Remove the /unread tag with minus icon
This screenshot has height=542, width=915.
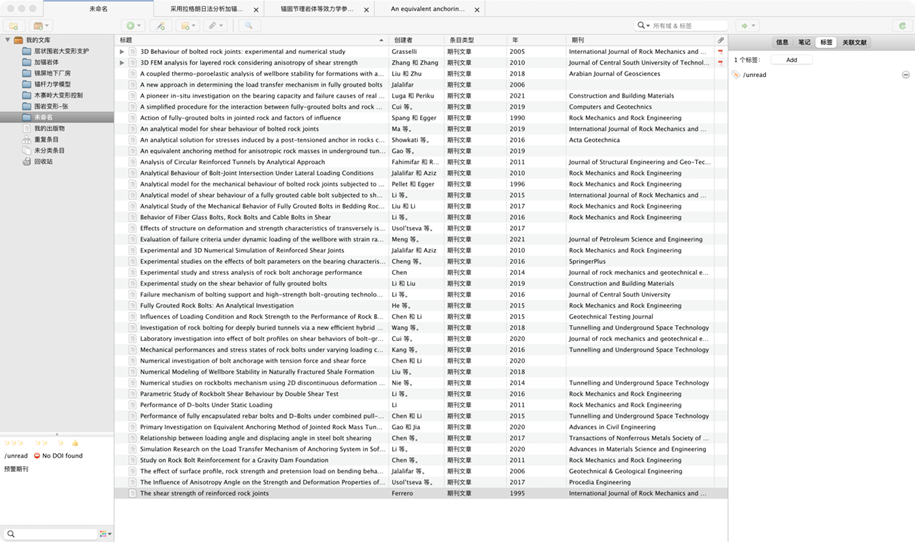pos(906,75)
